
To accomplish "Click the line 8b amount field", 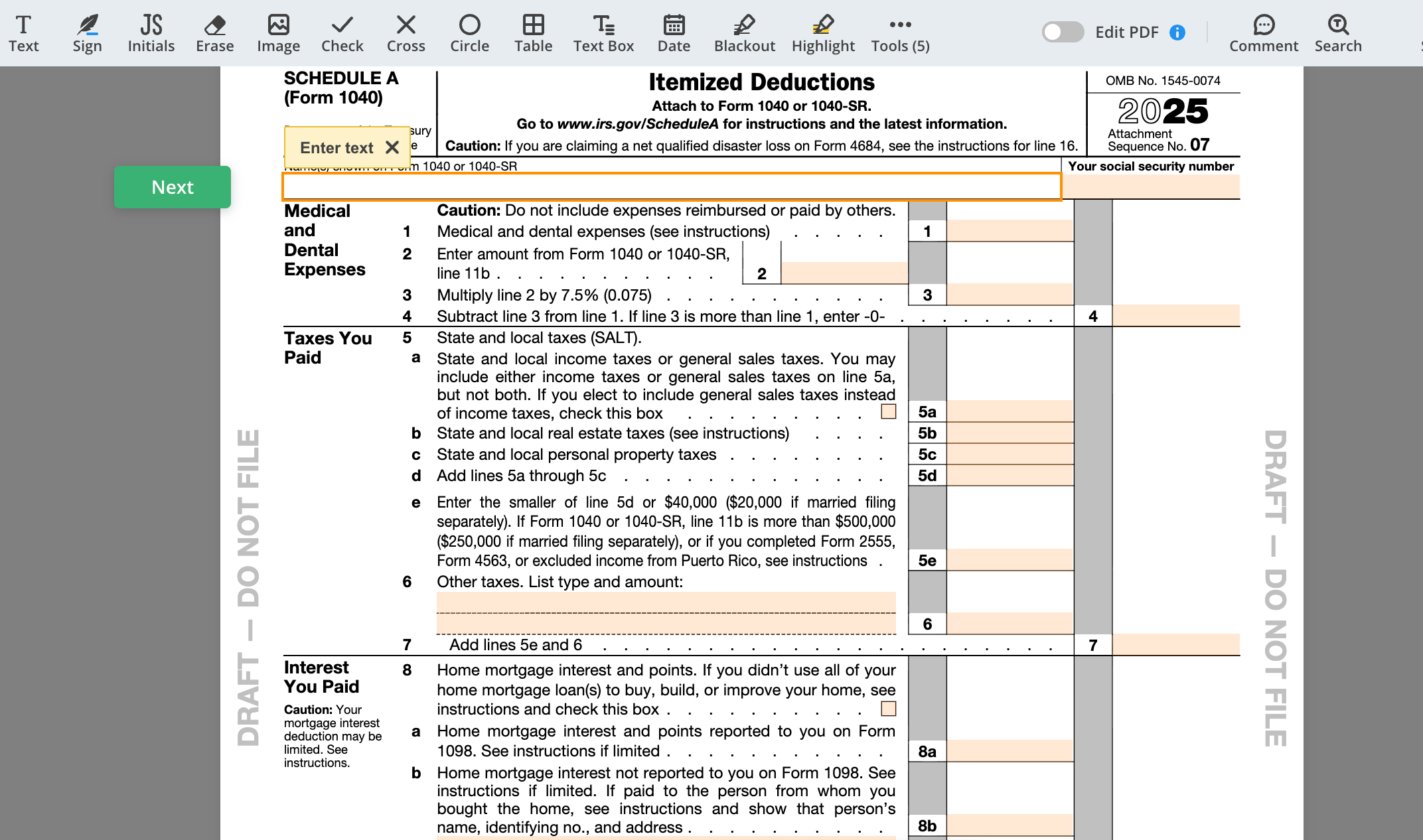I will pyautogui.click(x=1010, y=825).
